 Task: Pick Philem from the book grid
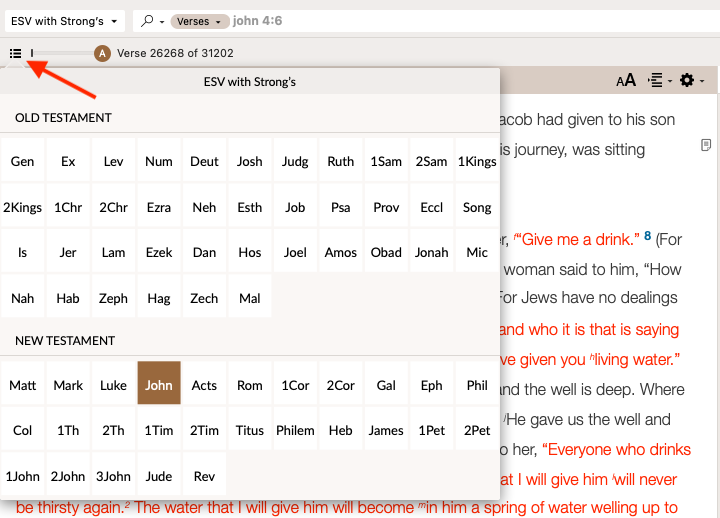295,431
